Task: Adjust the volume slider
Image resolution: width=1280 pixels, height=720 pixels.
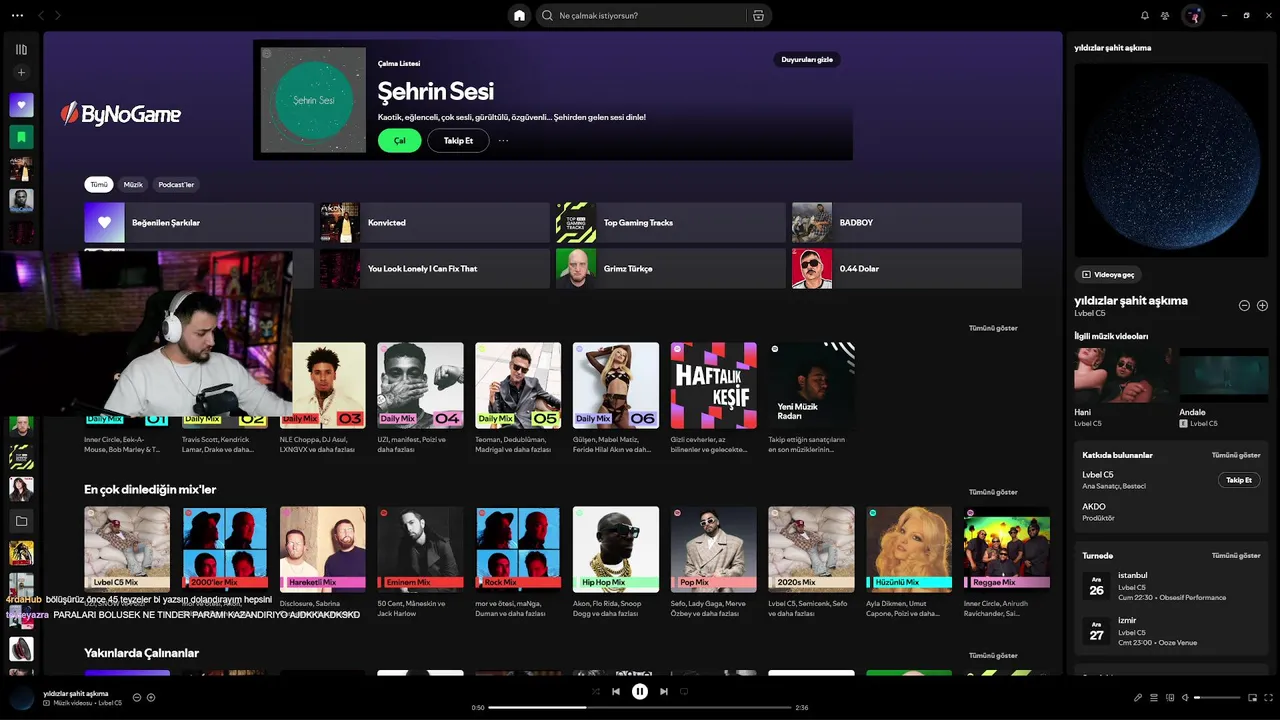Action: click(x=1218, y=697)
